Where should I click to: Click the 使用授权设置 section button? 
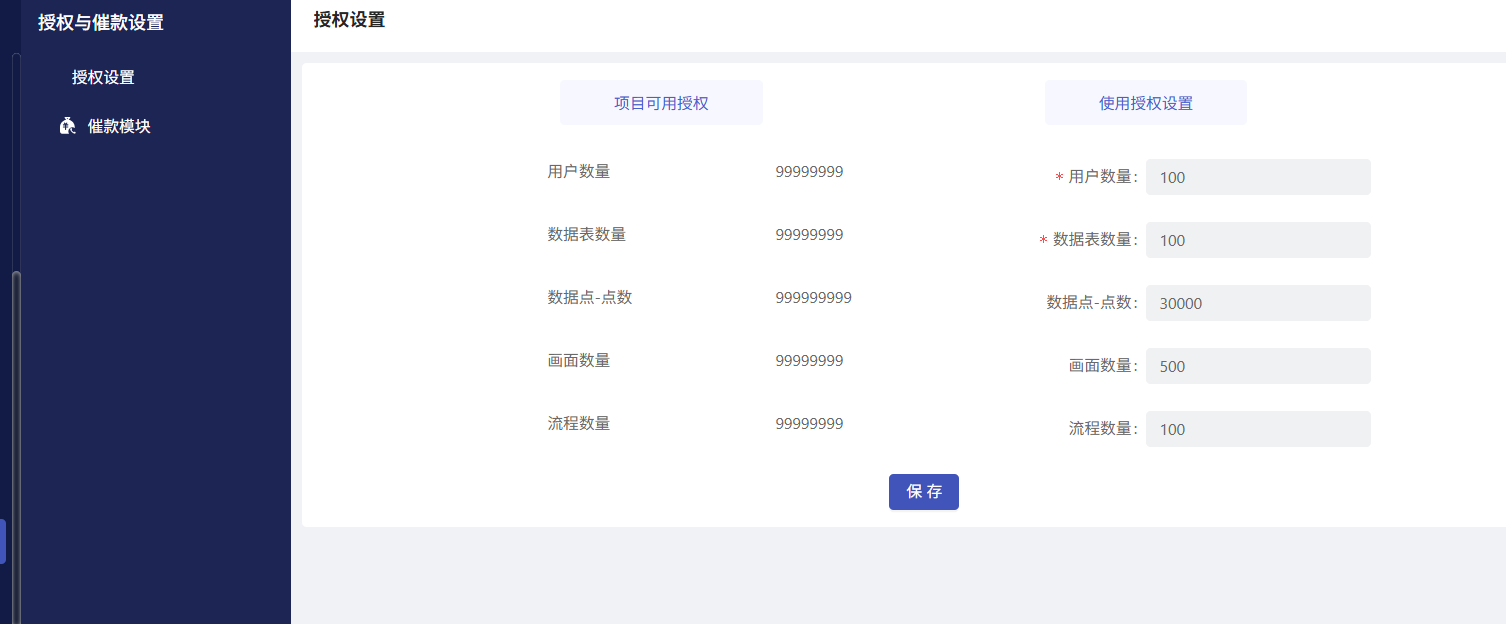[x=1145, y=102]
